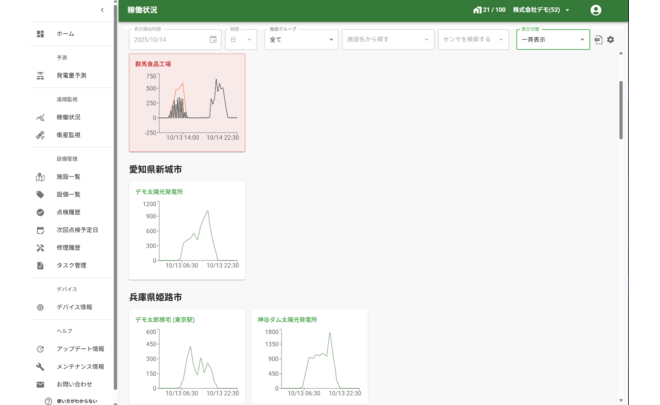Click the 設備一覧 tag icon
The height and width of the screenshot is (405, 660).
pyautogui.click(x=40, y=195)
